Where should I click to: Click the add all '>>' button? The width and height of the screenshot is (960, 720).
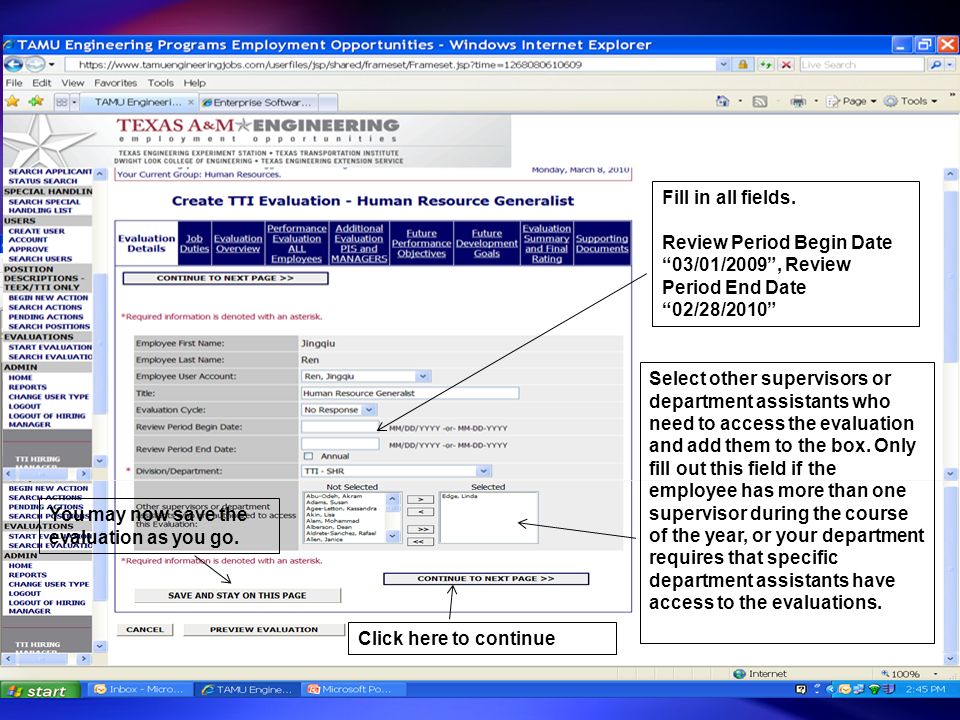tap(420, 529)
